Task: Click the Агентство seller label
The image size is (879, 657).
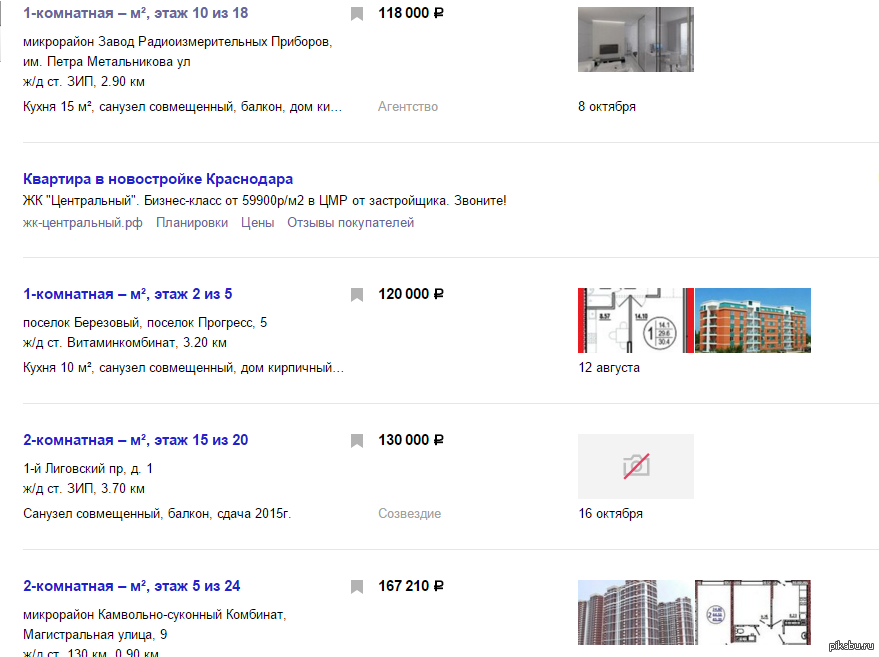Action: pos(408,107)
